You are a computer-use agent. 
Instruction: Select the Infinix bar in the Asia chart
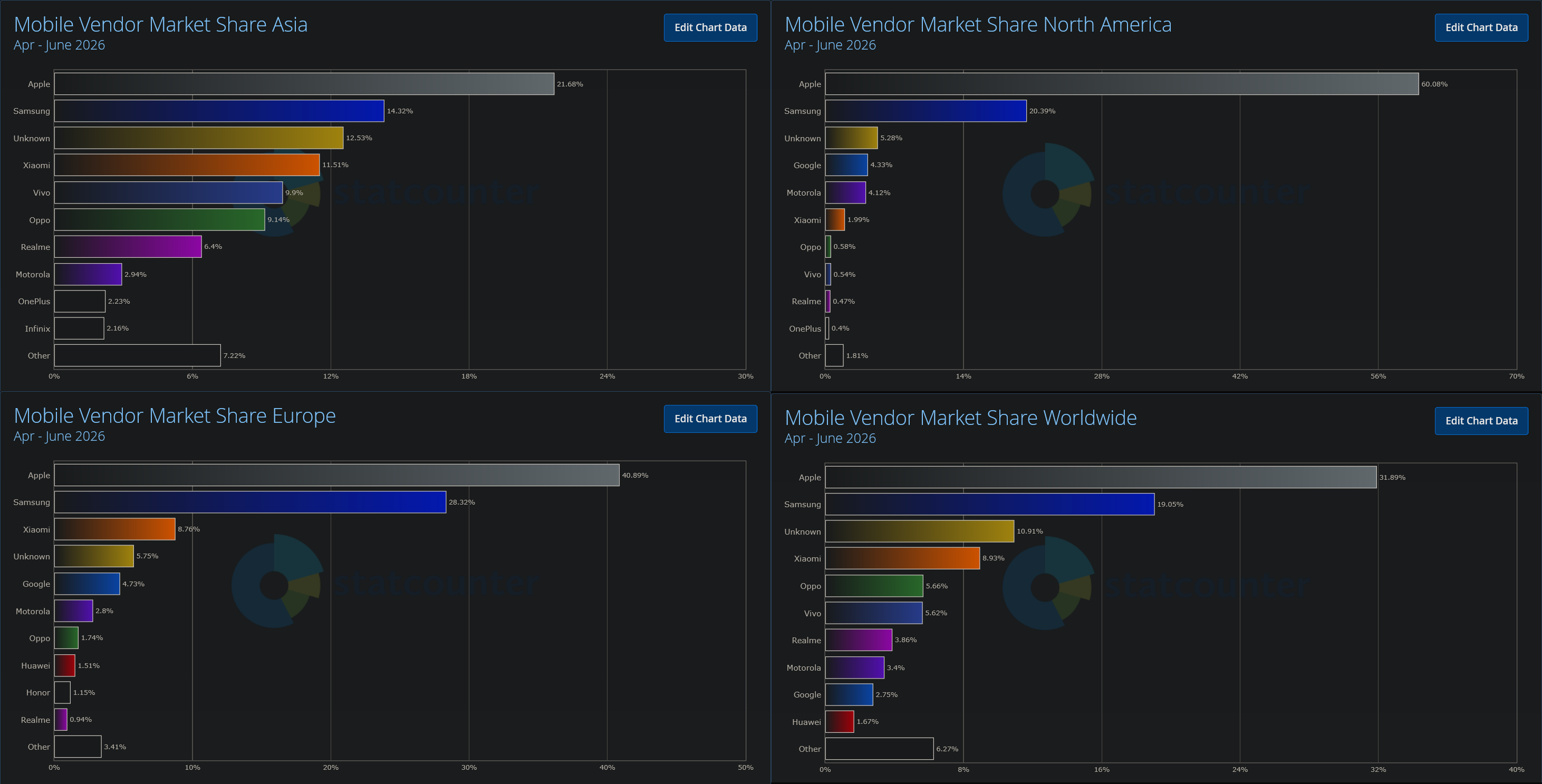79,328
